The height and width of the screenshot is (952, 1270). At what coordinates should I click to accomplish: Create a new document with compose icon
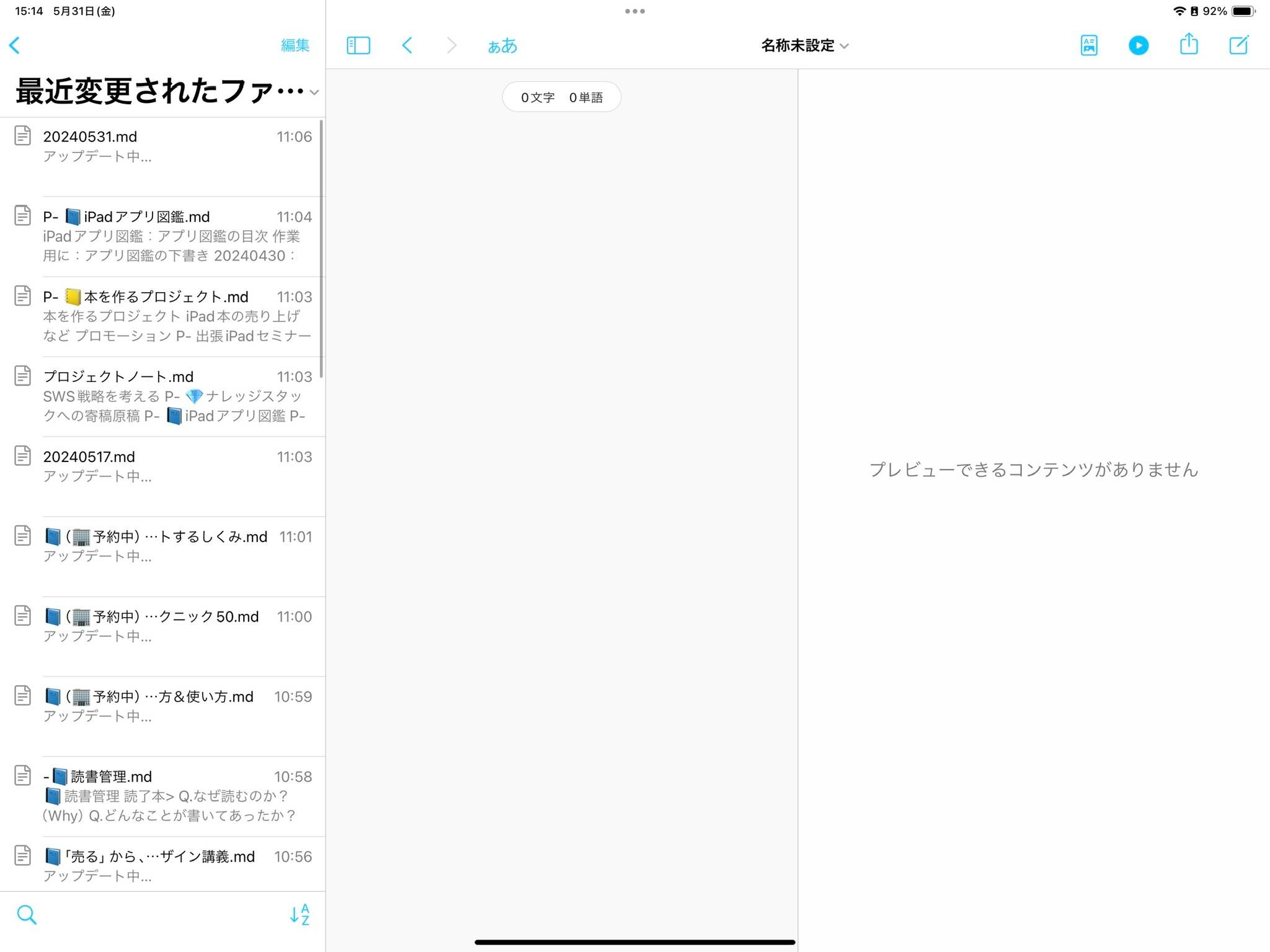pyautogui.click(x=1238, y=45)
